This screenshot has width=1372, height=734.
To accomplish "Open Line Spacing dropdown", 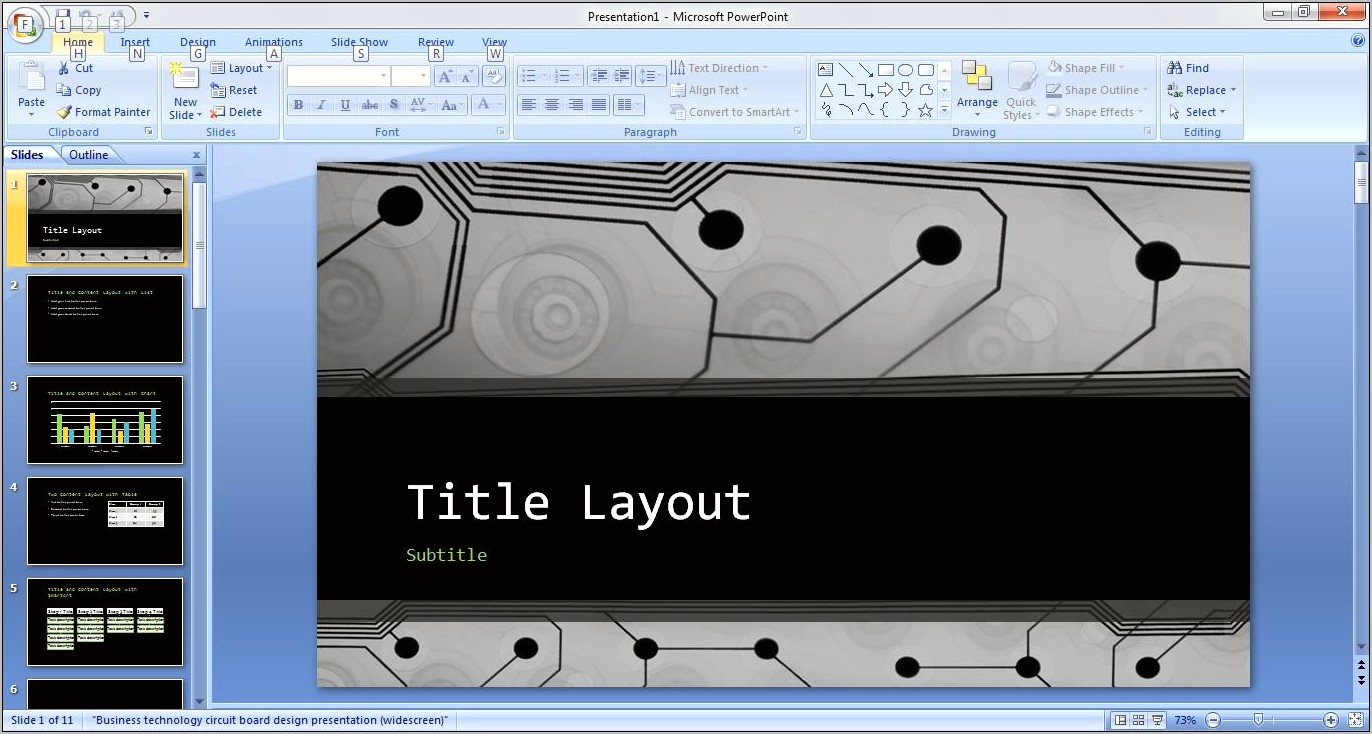I will pyautogui.click(x=651, y=76).
